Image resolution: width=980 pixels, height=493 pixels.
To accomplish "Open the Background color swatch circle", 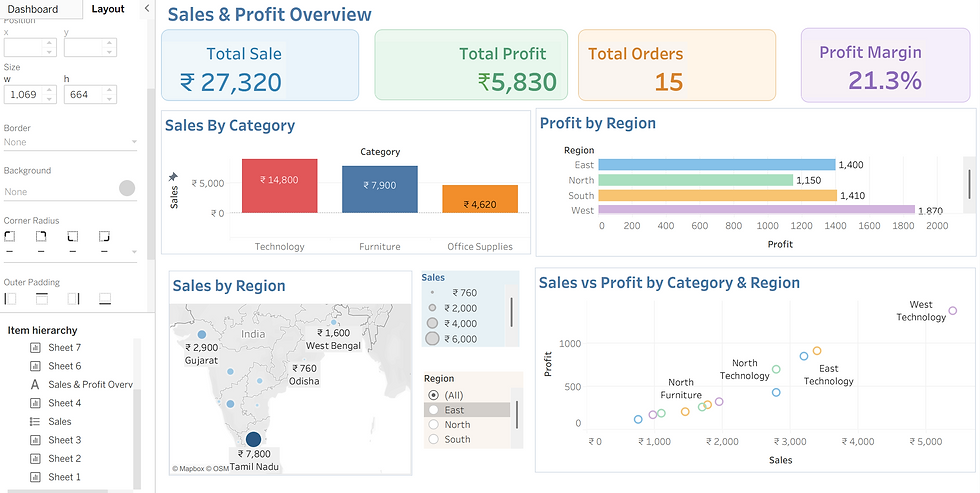I will pos(127,188).
